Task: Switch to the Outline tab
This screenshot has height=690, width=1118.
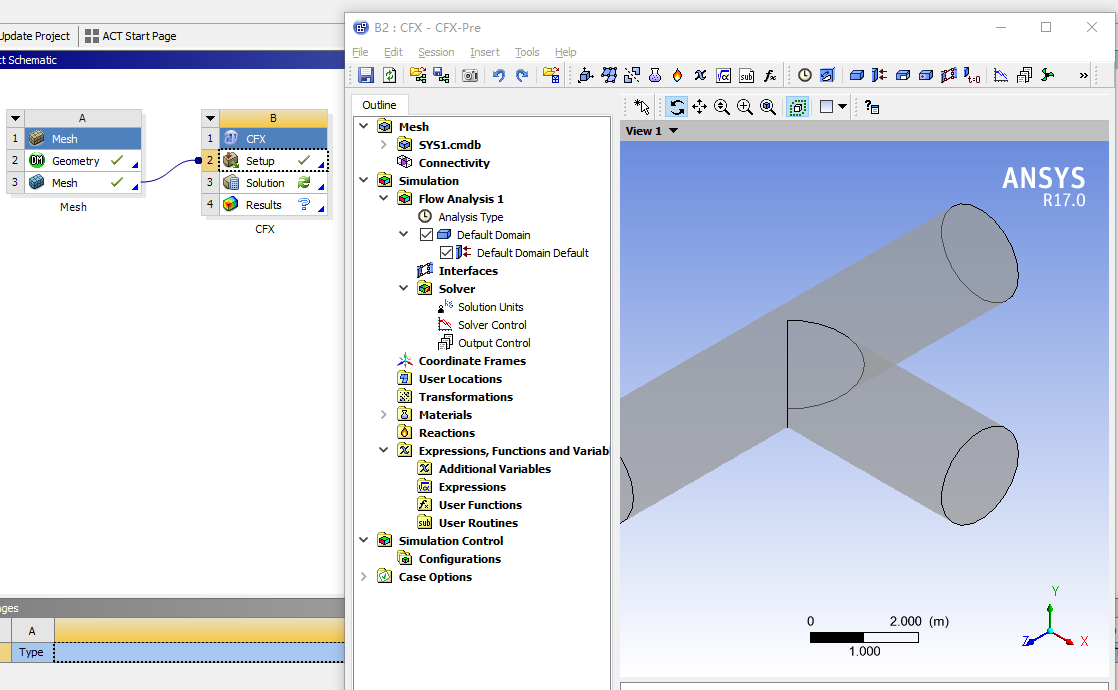Action: [379, 105]
